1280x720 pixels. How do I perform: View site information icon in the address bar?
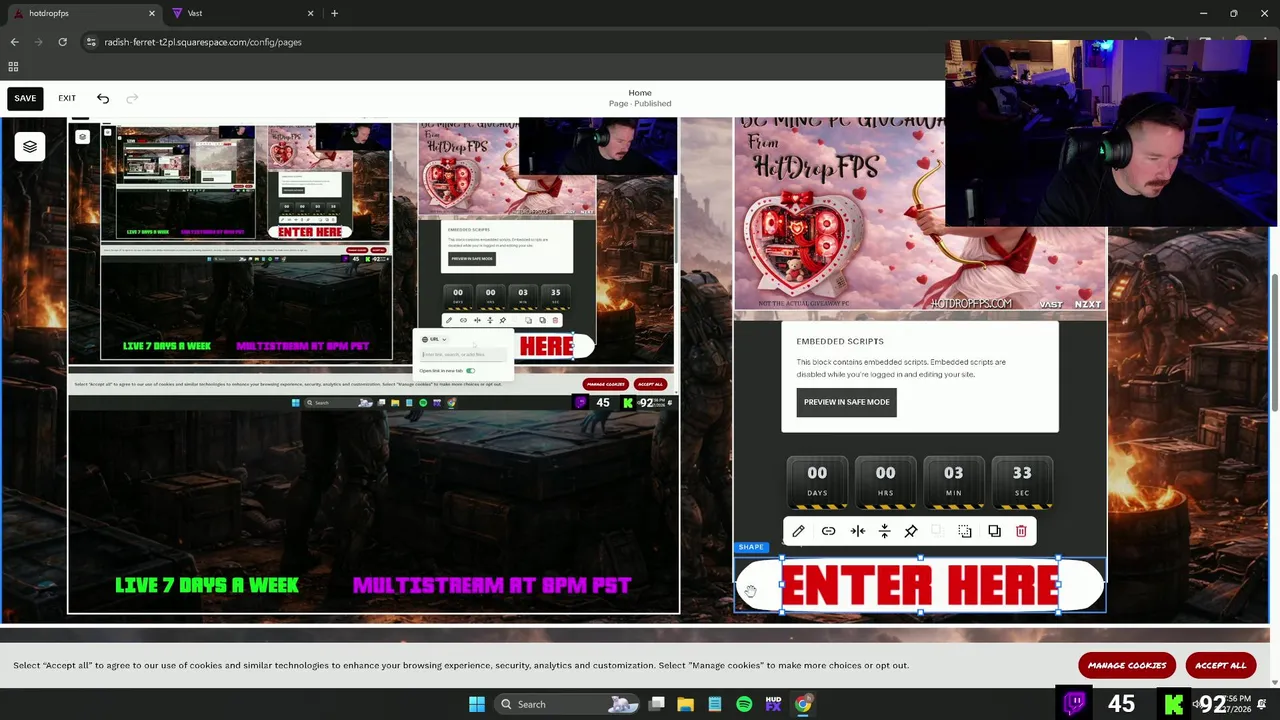[x=91, y=42]
